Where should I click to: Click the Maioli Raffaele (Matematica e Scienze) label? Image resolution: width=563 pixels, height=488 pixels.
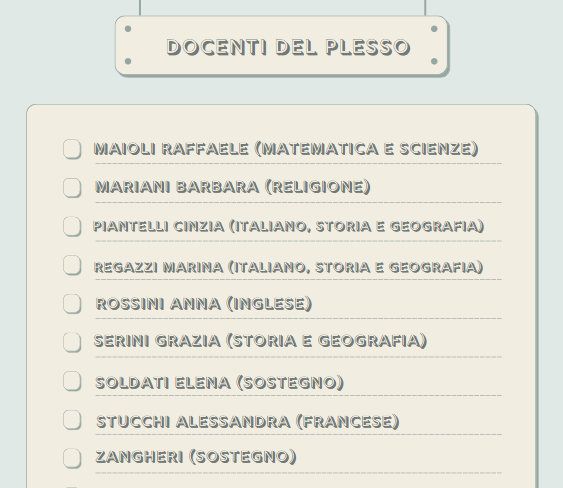coord(286,149)
